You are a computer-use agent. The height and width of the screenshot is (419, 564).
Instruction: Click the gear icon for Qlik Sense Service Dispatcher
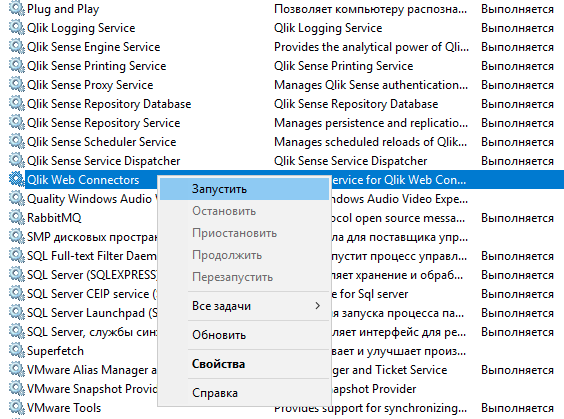click(17, 161)
